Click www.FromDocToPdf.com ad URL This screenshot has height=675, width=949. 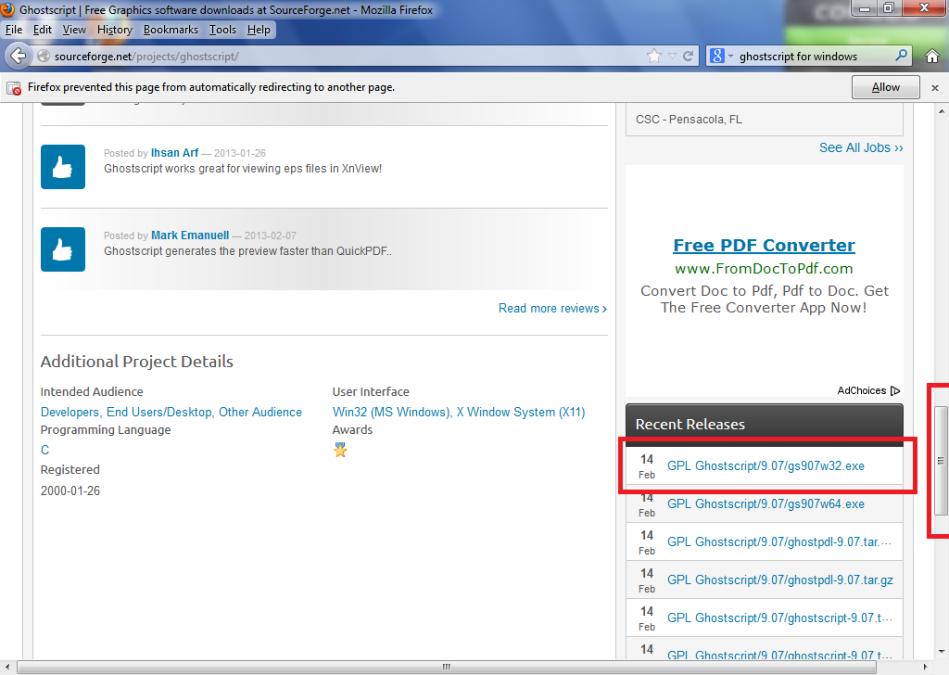click(764, 268)
